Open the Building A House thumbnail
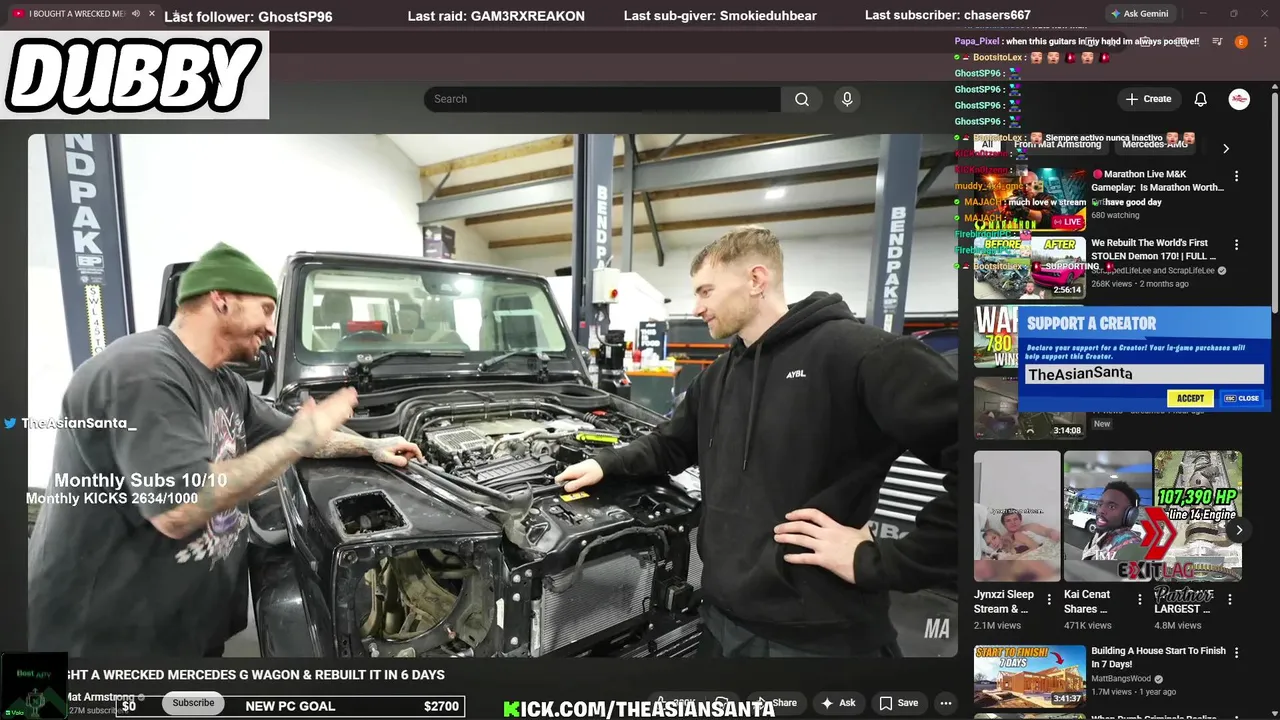The image size is (1280, 720). pyautogui.click(x=1030, y=676)
